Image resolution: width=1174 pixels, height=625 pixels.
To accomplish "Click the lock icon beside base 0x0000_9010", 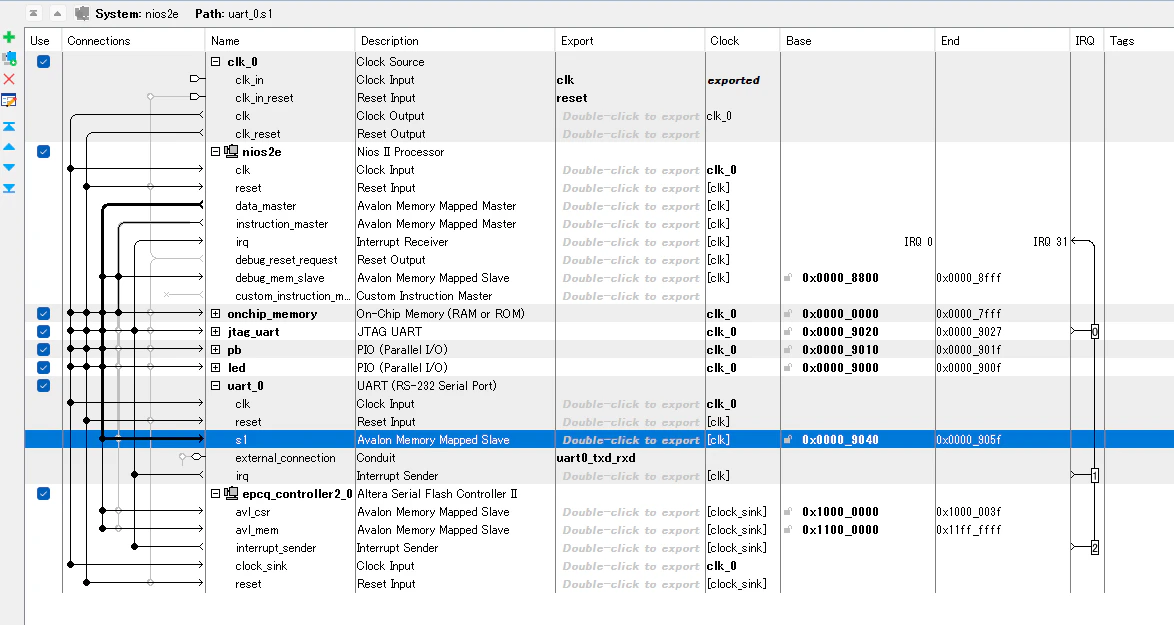I will click(x=788, y=350).
